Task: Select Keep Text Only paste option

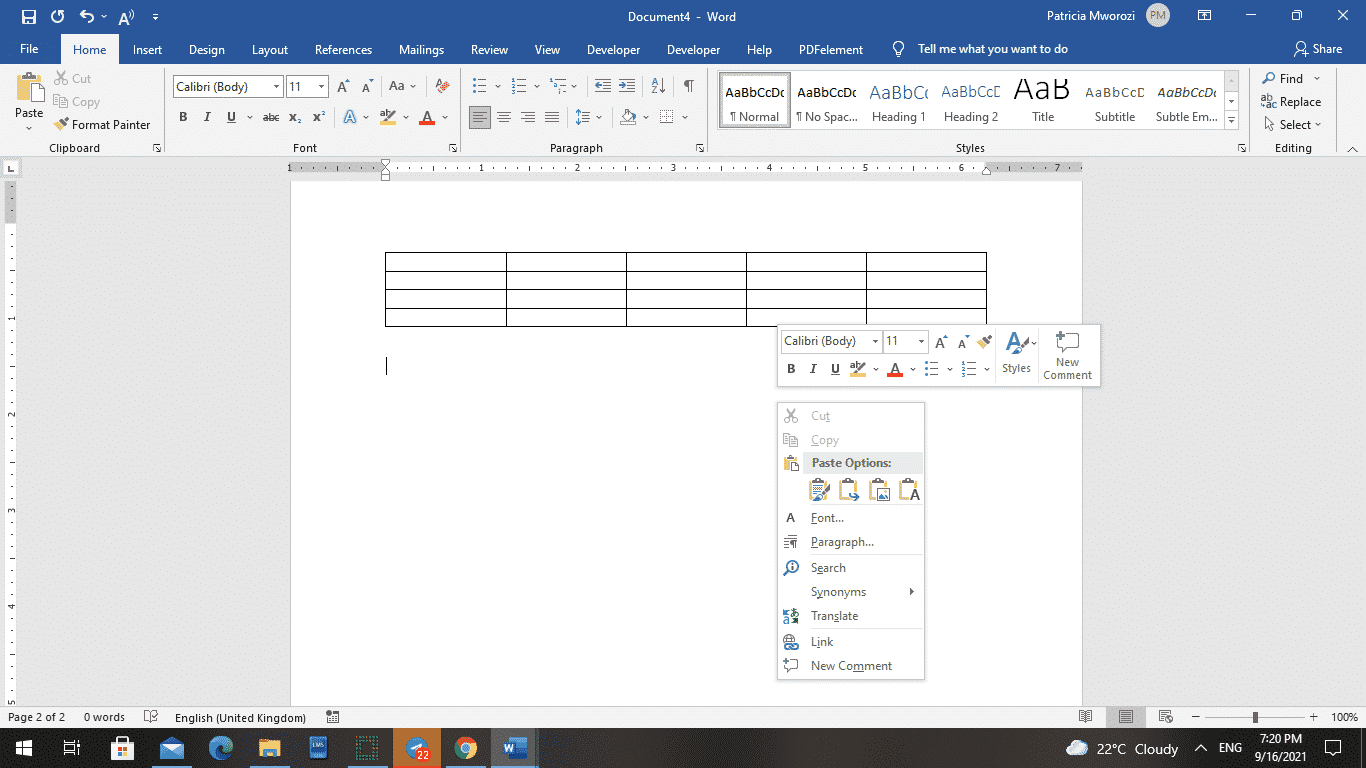Action: point(910,489)
